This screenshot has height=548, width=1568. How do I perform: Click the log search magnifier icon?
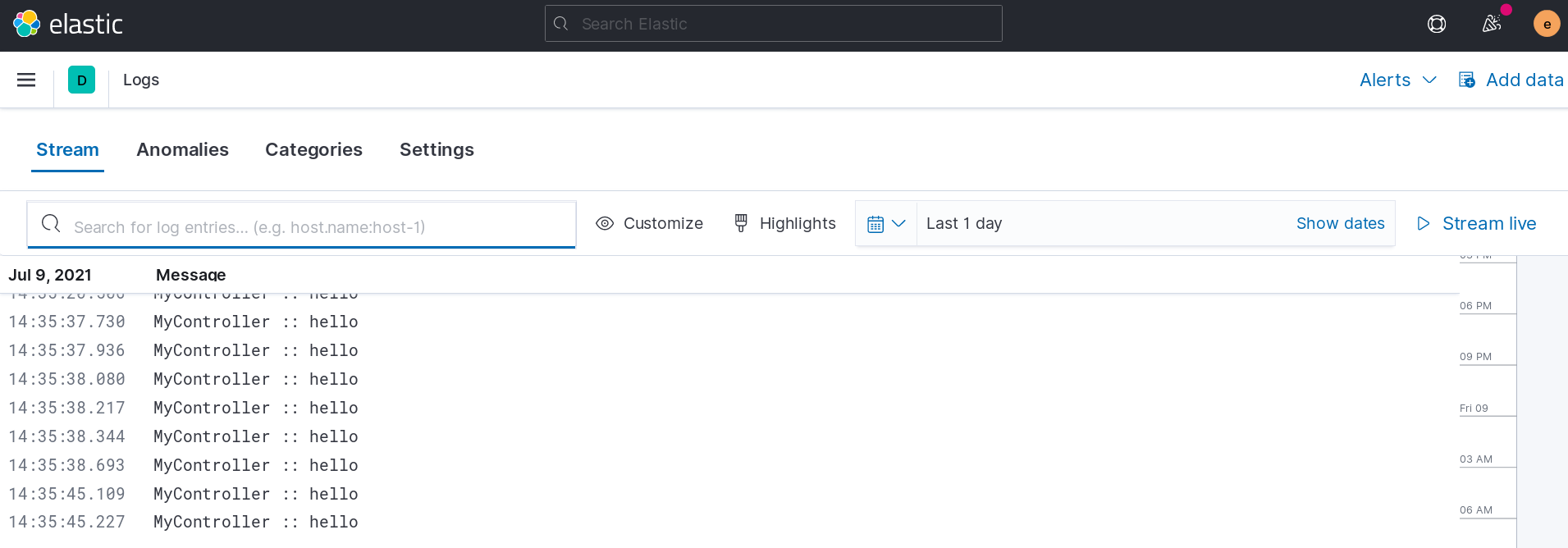coord(51,223)
